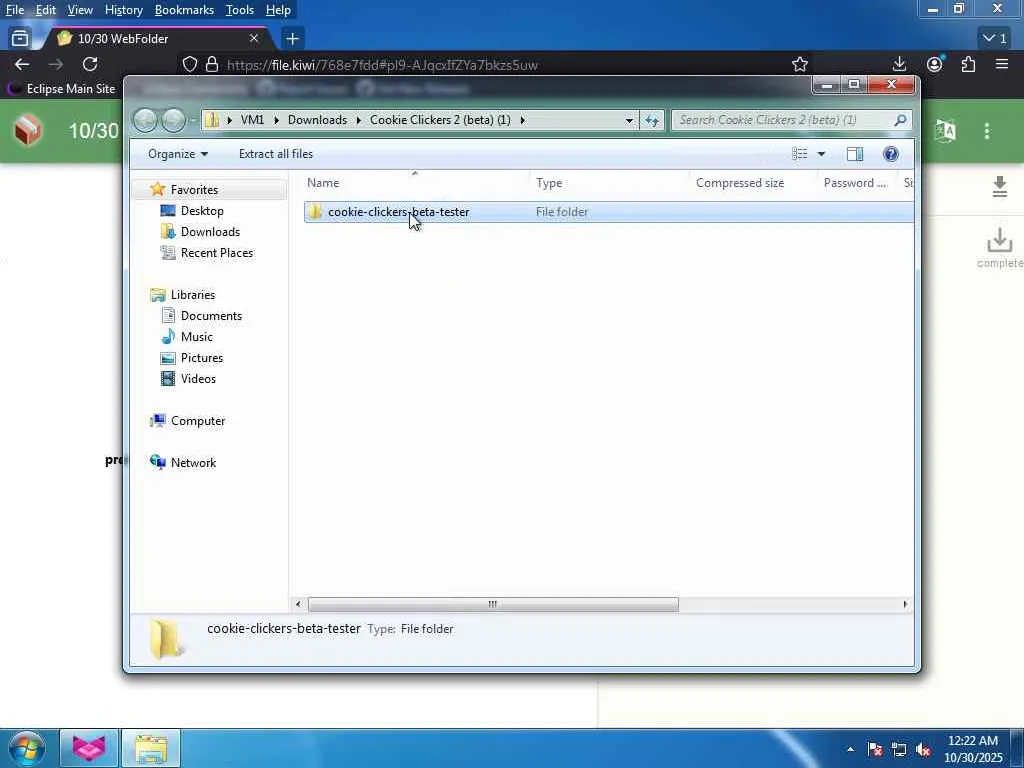The image size is (1024, 768).
Task: Click the Explorer forward navigation arrow
Action: (173, 120)
